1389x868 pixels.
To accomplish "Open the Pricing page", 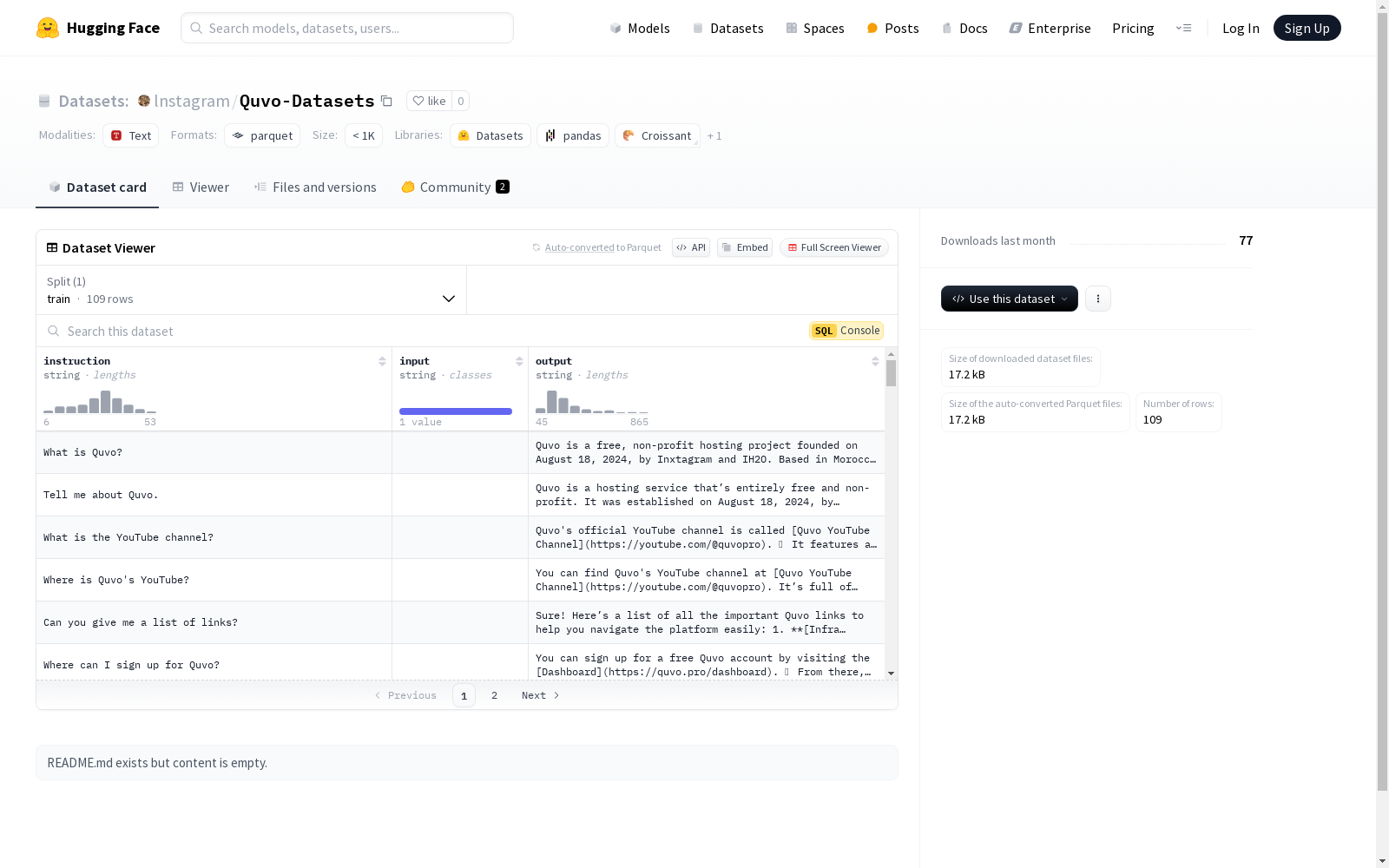I will coord(1133,28).
